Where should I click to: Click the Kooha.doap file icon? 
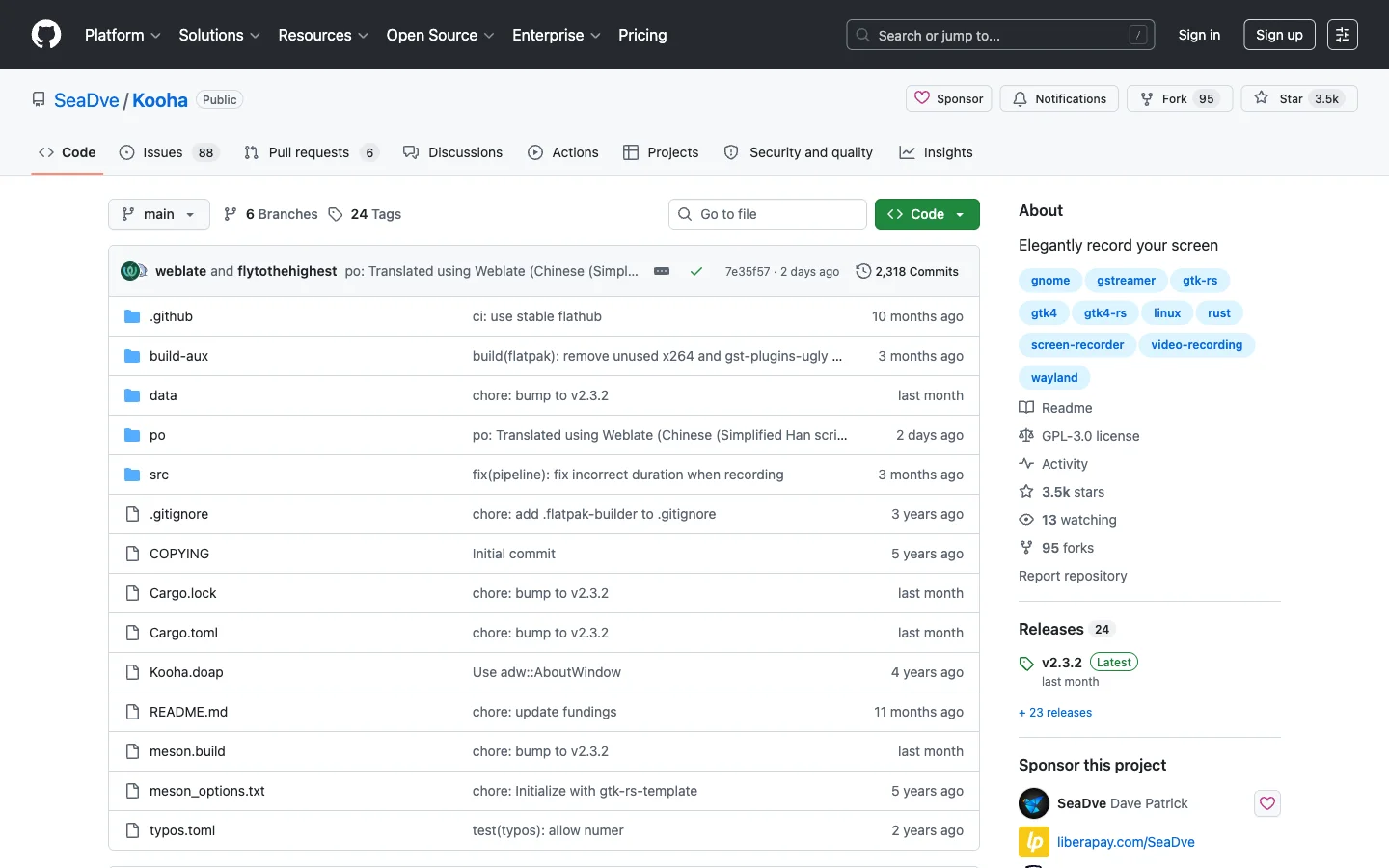[132, 672]
